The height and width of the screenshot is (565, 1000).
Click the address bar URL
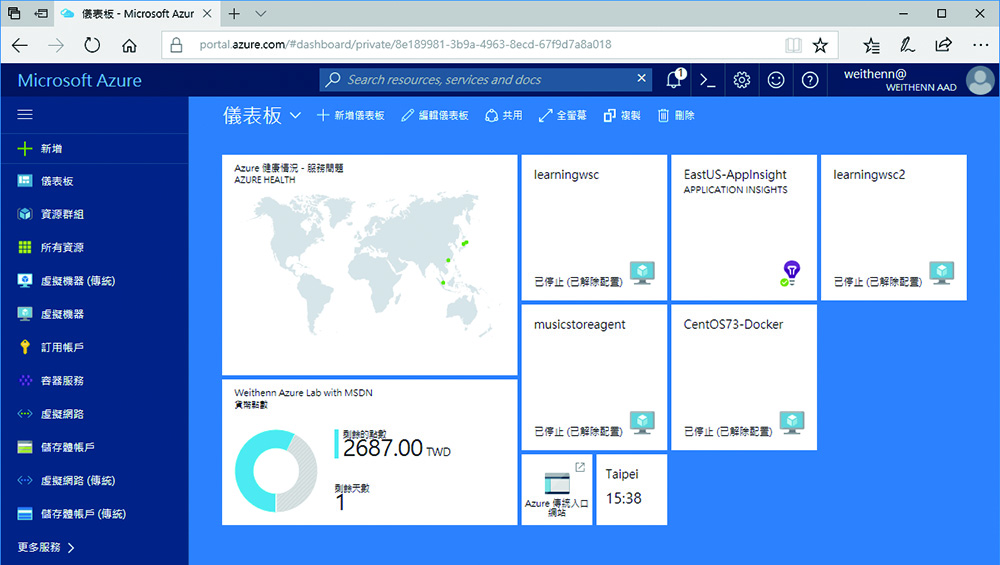click(406, 45)
